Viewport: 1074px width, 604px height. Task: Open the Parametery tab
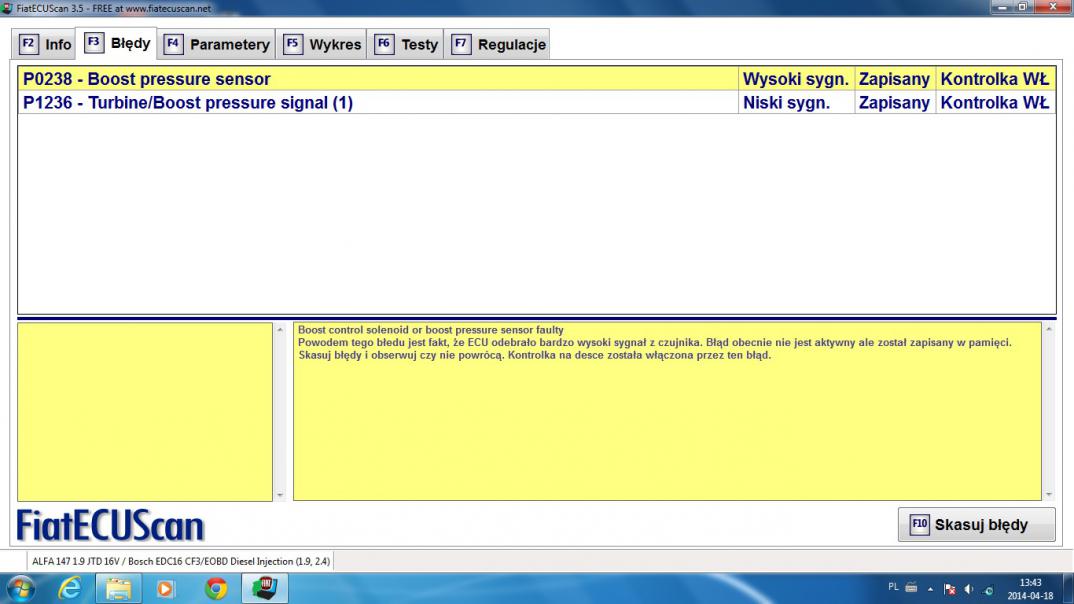coord(217,45)
